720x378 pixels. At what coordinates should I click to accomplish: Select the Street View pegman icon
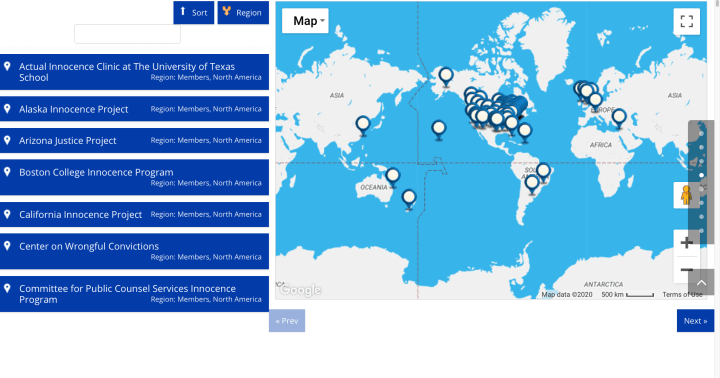[686, 195]
